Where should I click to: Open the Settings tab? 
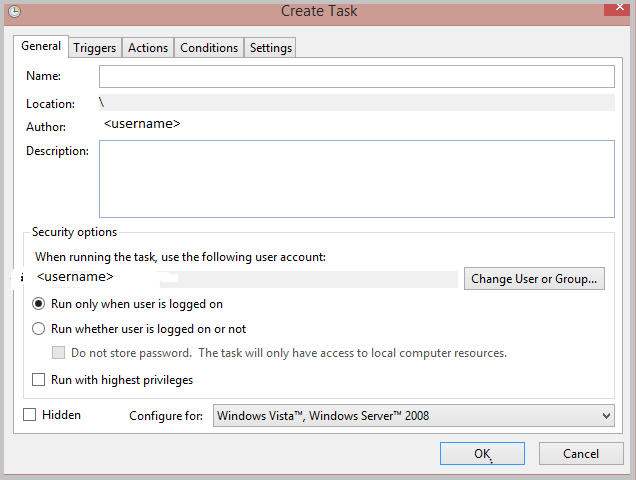[271, 48]
